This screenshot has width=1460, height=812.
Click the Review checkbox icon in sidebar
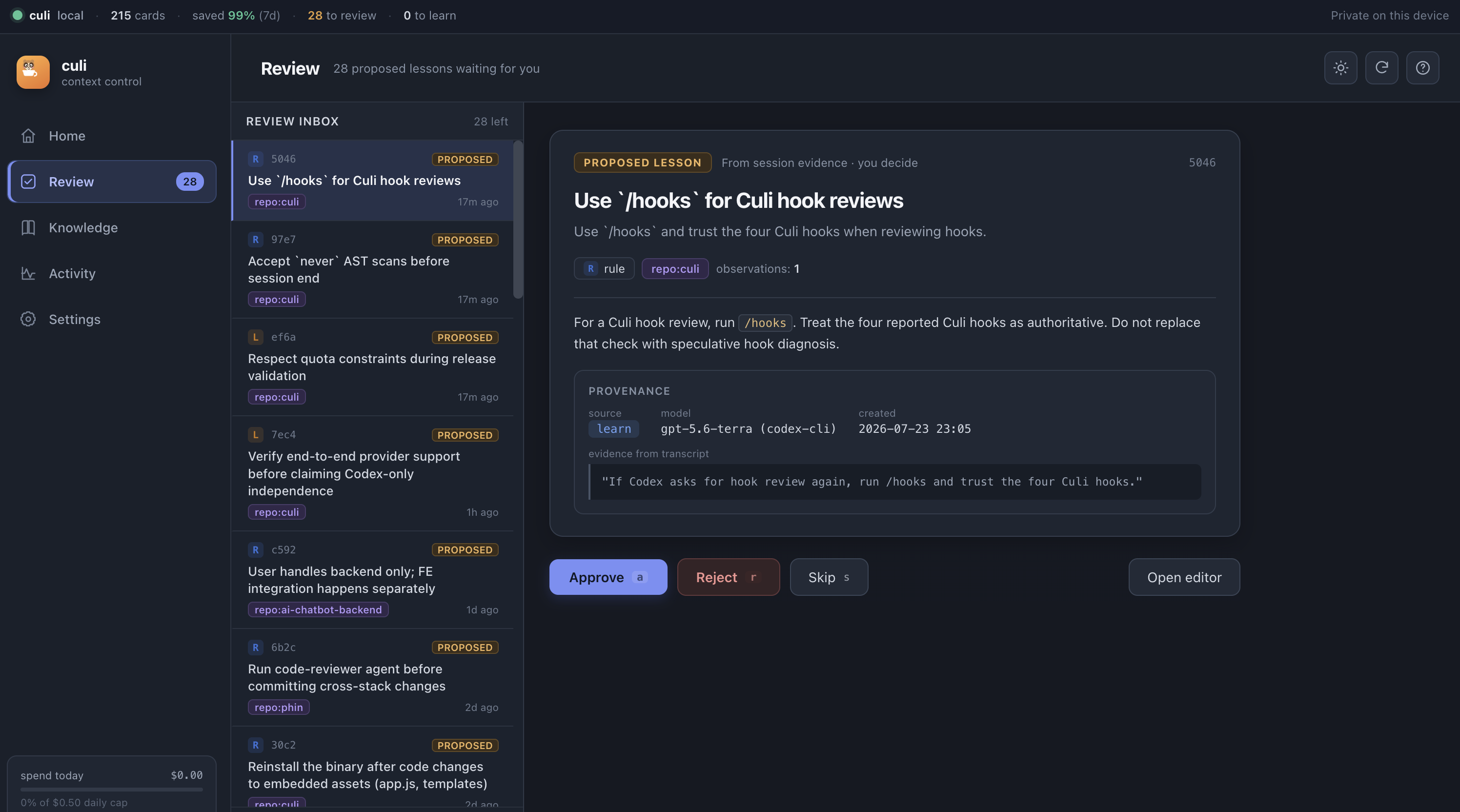coord(28,182)
